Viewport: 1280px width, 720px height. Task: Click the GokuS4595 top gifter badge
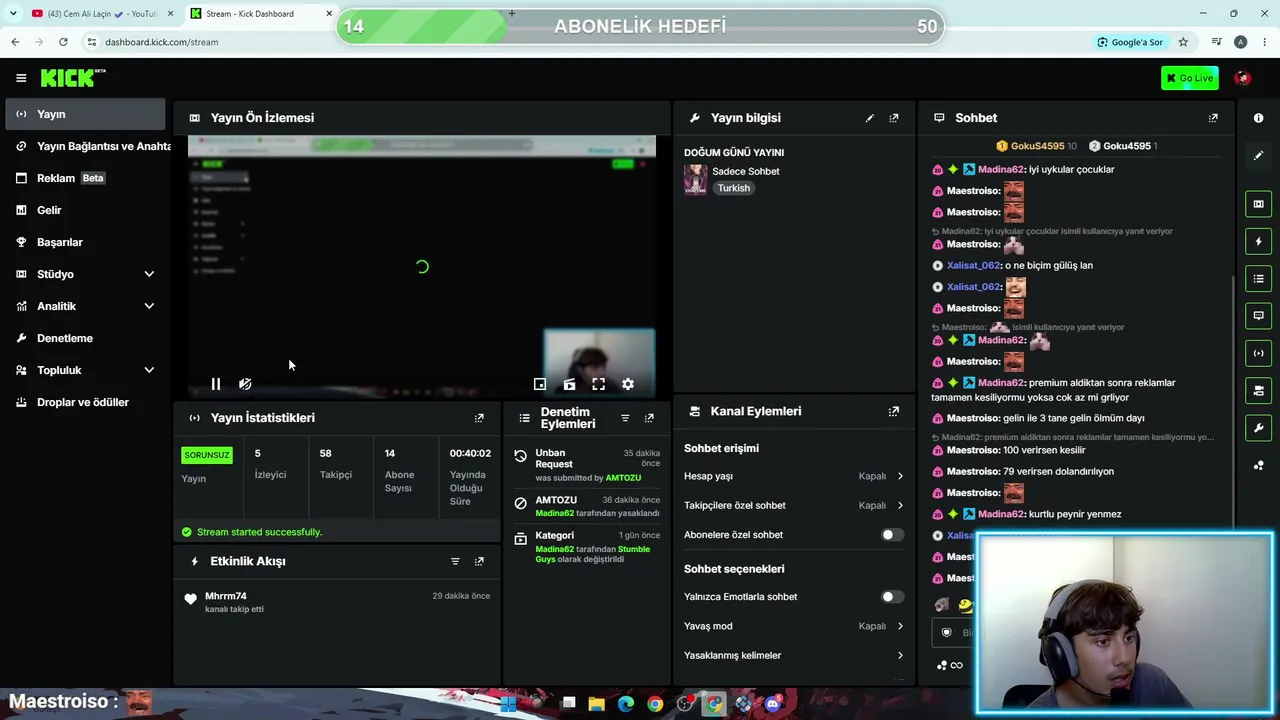pyautogui.click(x=1036, y=146)
